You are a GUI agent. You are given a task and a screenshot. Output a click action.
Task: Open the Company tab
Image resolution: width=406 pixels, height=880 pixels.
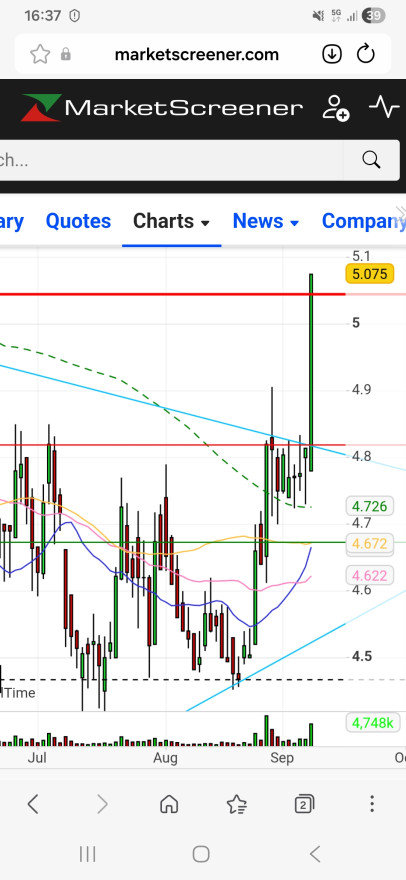pos(363,221)
